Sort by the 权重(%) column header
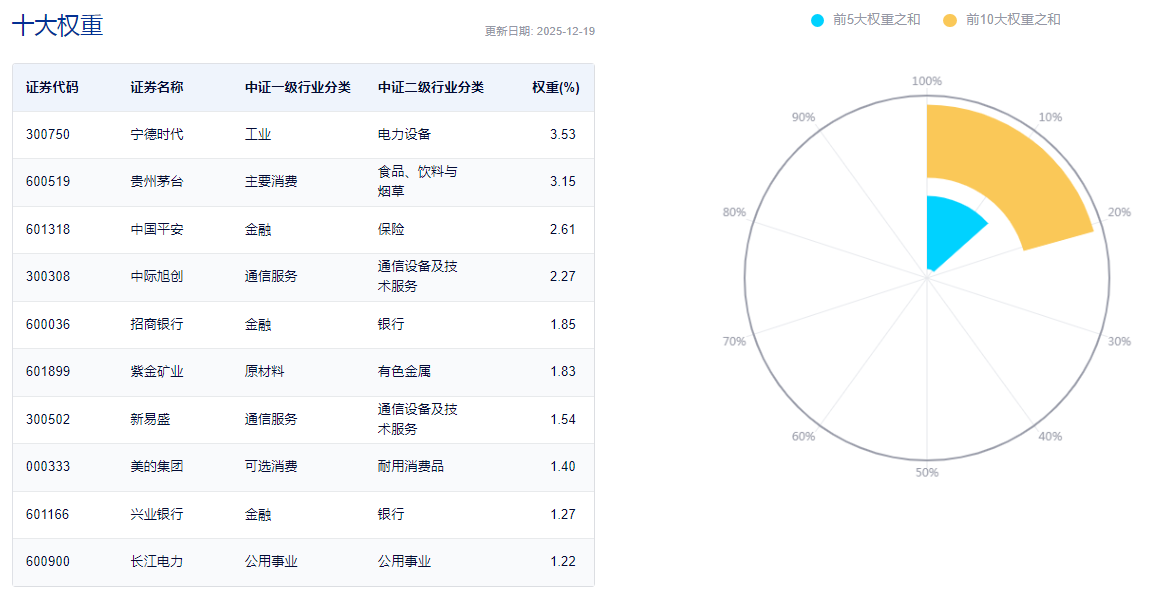The height and width of the screenshot is (592, 1161). tap(555, 87)
